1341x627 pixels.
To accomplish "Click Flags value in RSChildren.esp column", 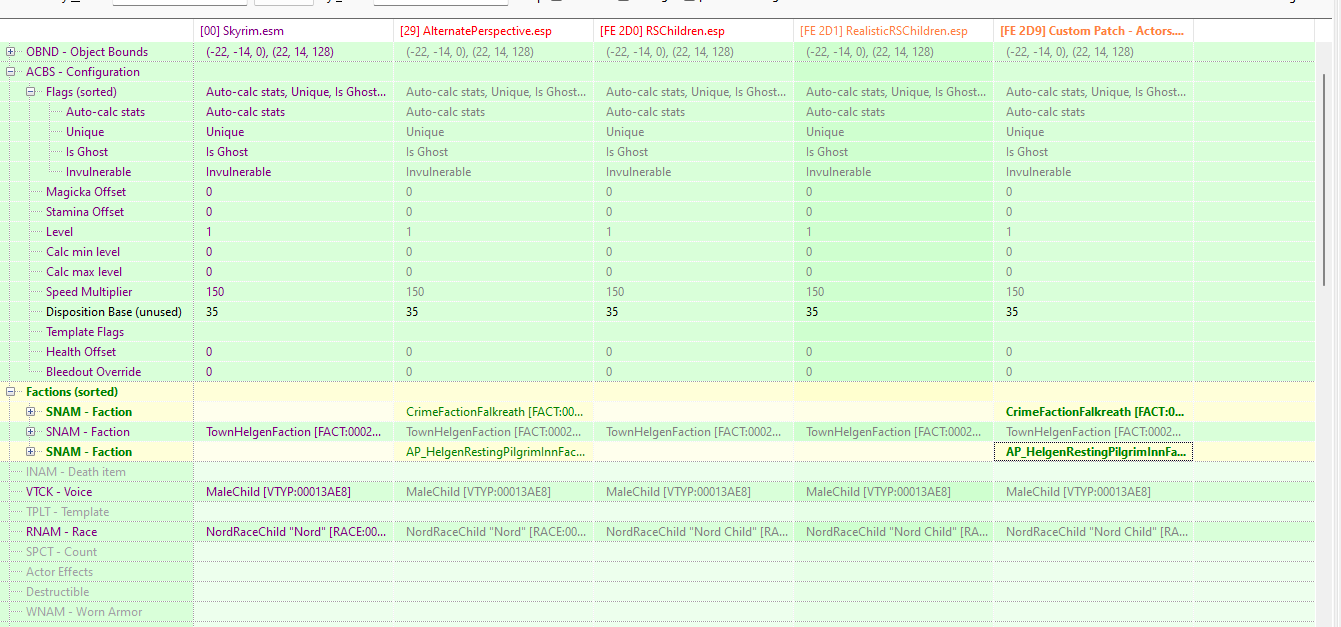I will [694, 92].
